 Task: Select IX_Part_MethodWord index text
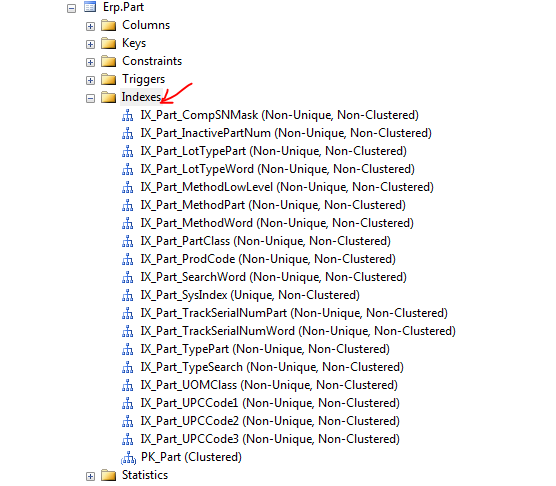coord(277,223)
